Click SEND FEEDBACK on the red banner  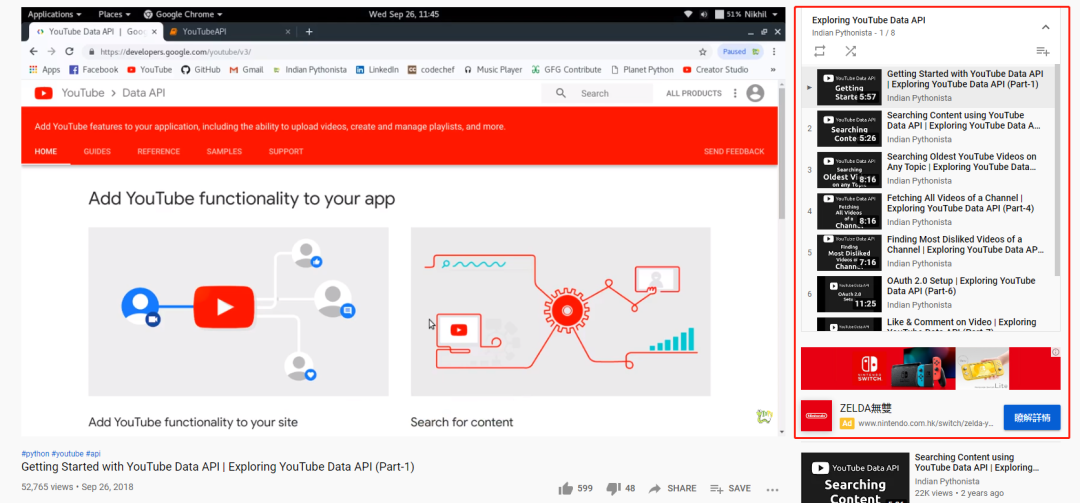pyautogui.click(x=734, y=152)
